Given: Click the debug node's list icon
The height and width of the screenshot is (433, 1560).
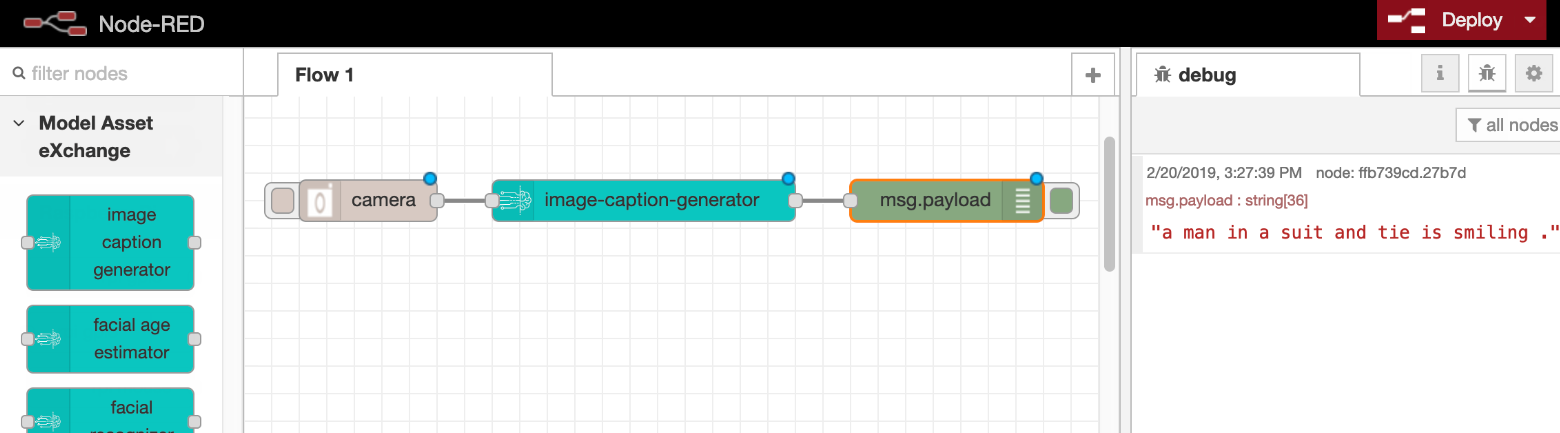Looking at the screenshot, I should [1022, 201].
